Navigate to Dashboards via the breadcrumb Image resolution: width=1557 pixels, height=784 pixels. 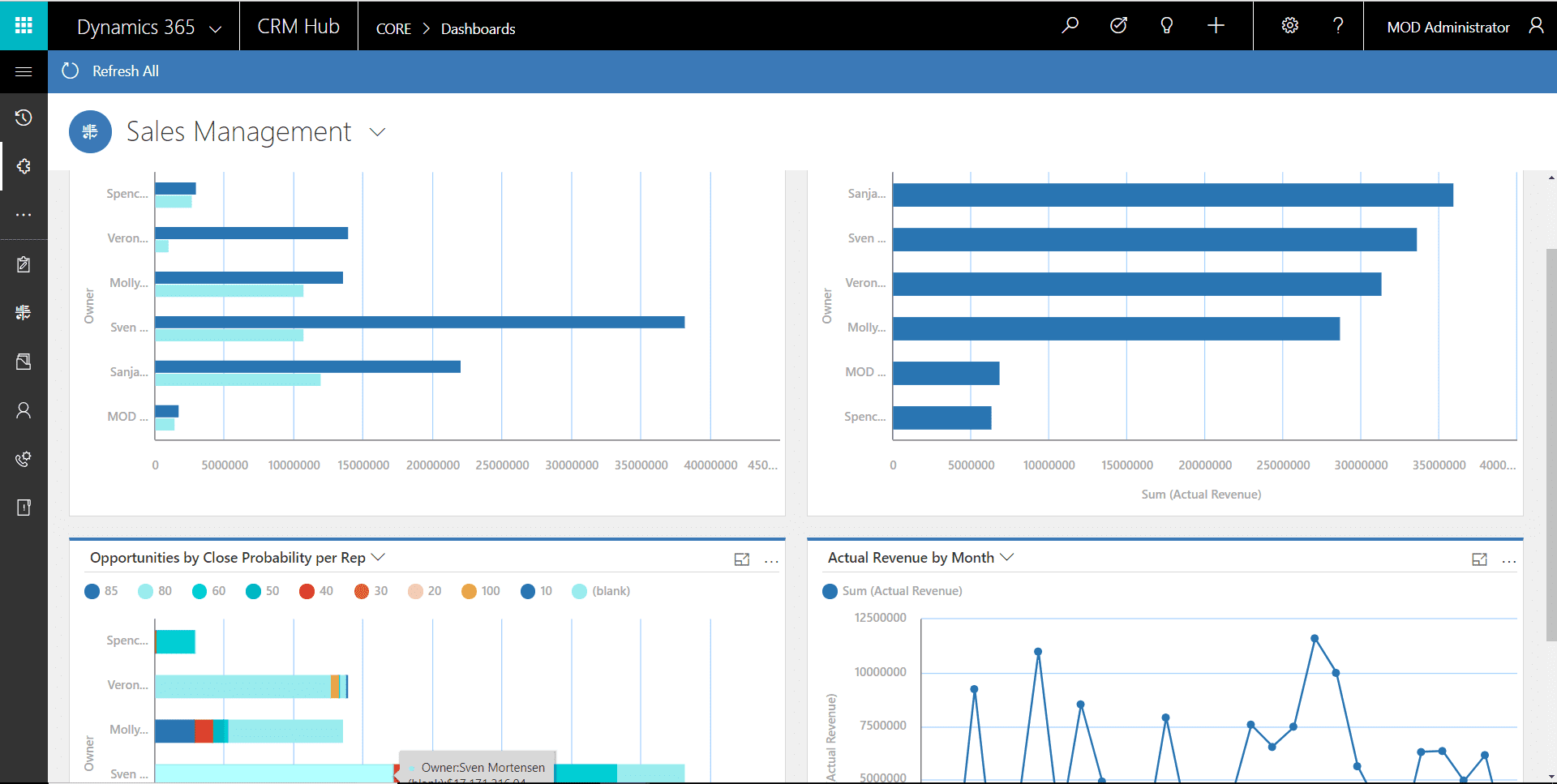pyautogui.click(x=478, y=28)
